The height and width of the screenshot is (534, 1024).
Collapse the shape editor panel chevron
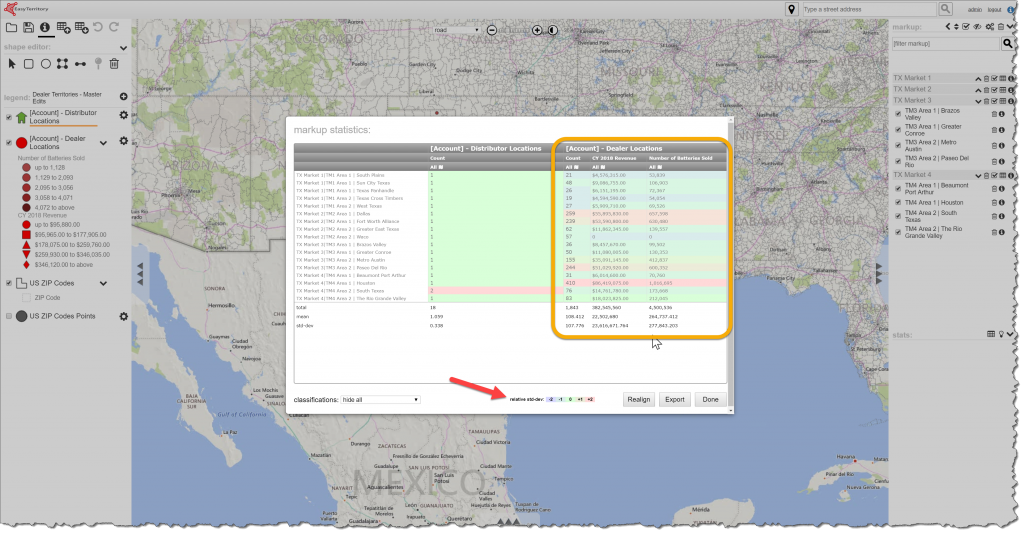(x=123, y=48)
